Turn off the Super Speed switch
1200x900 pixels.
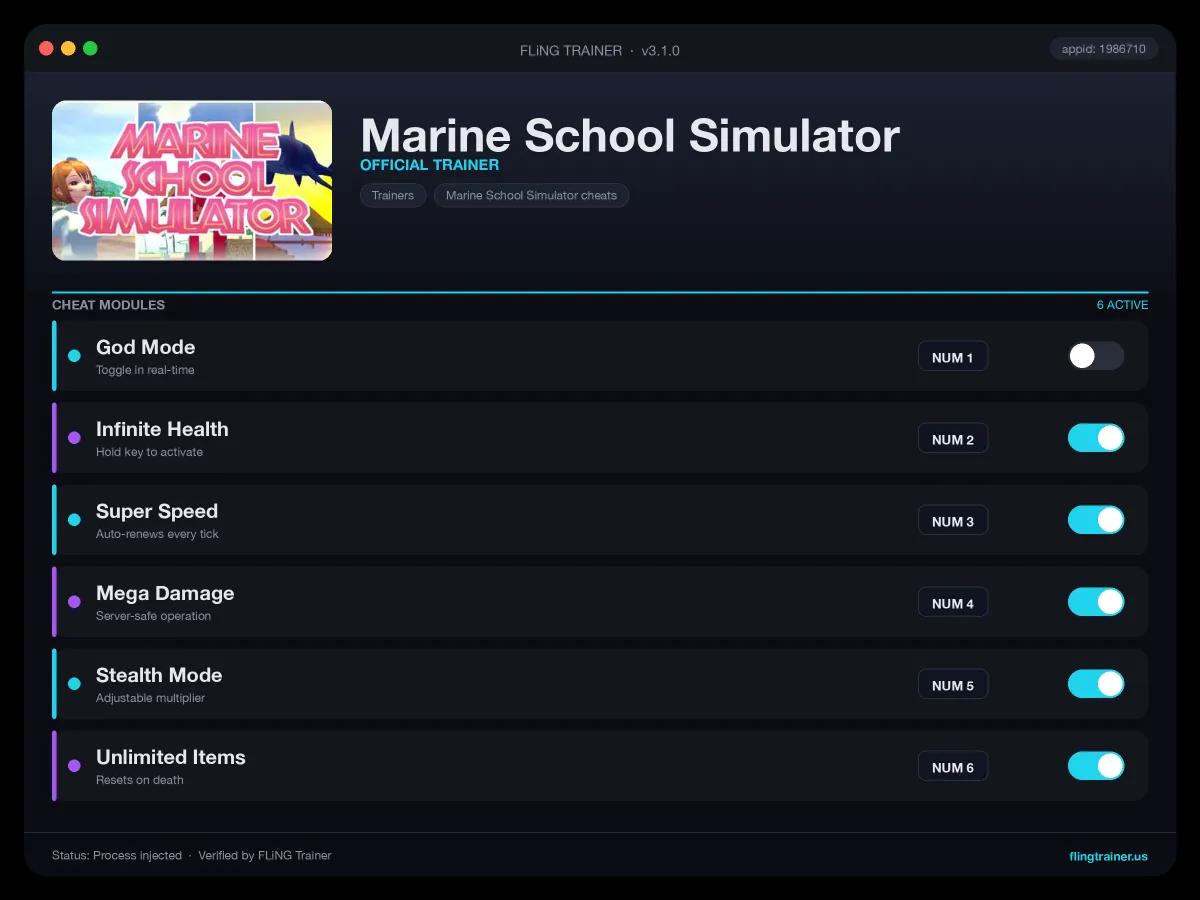1096,520
